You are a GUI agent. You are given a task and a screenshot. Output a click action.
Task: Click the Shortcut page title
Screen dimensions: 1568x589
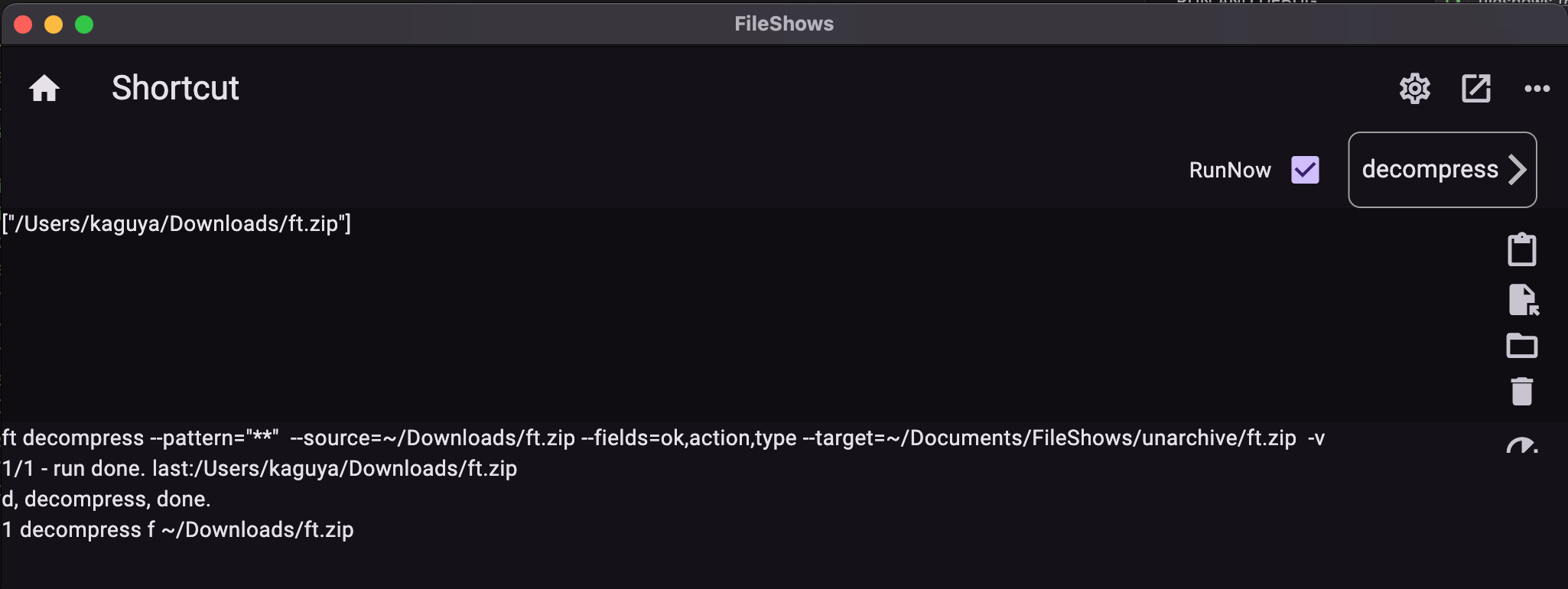pyautogui.click(x=175, y=89)
